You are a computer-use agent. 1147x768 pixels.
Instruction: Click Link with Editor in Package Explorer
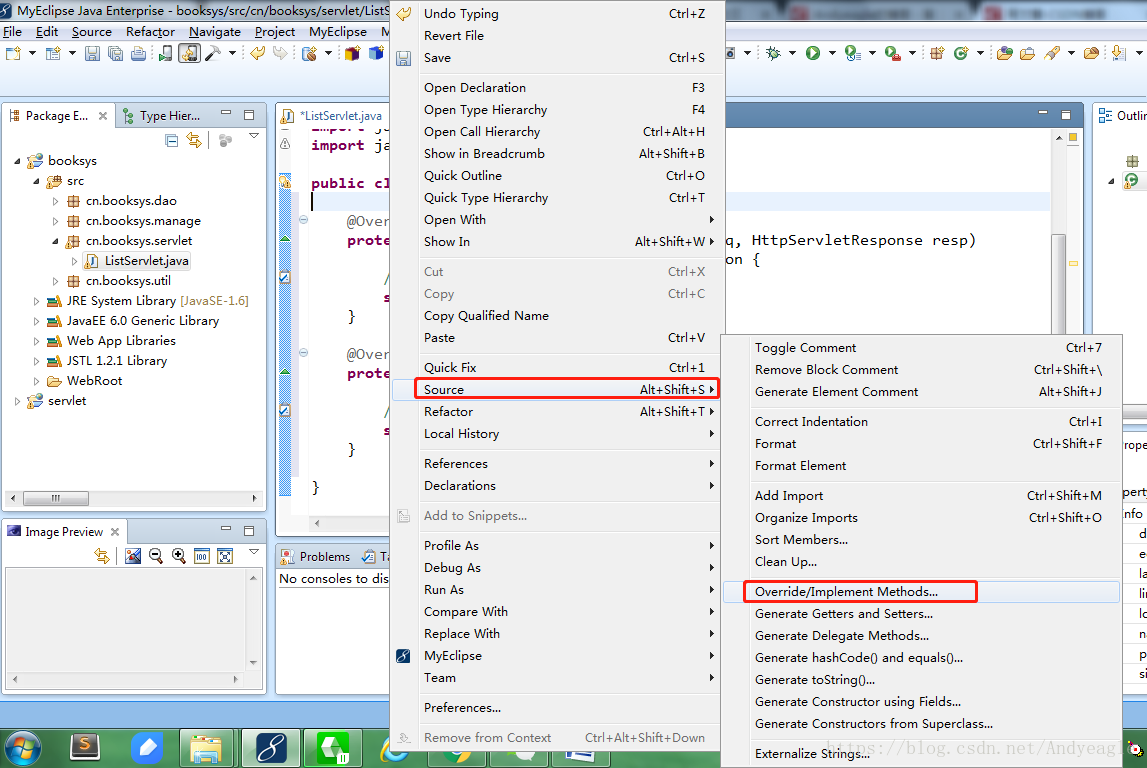pos(194,140)
